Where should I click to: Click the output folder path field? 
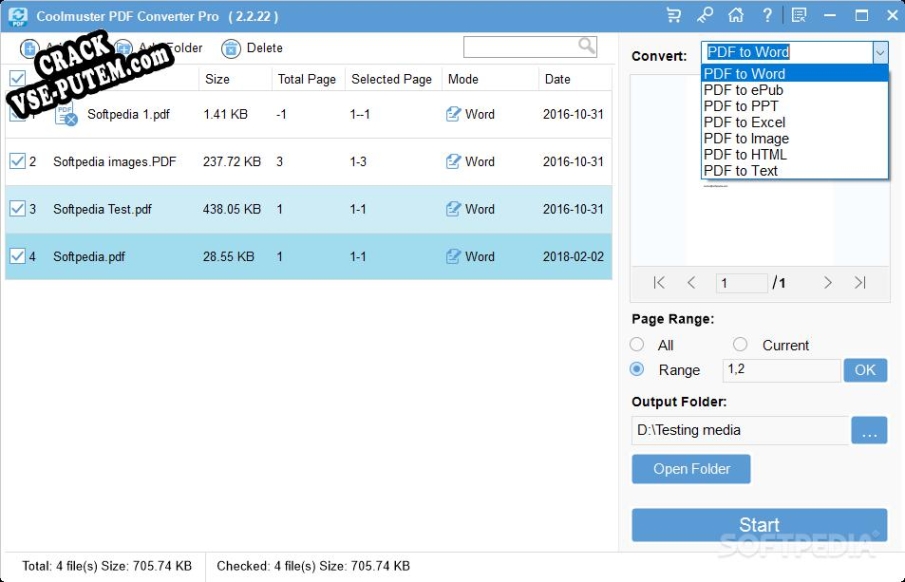tap(741, 430)
